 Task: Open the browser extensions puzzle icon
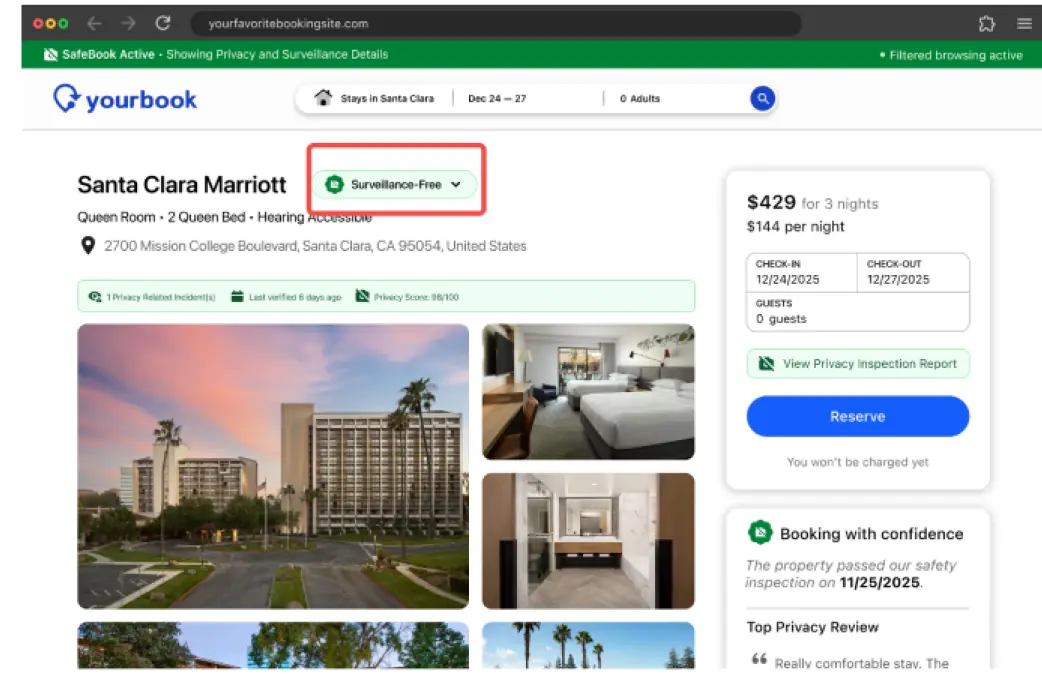(x=987, y=24)
